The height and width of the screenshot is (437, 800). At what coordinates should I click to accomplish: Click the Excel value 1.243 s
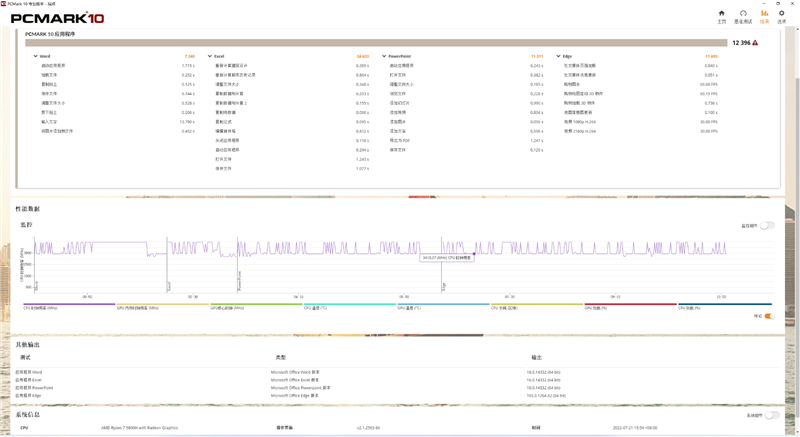pyautogui.click(x=363, y=159)
